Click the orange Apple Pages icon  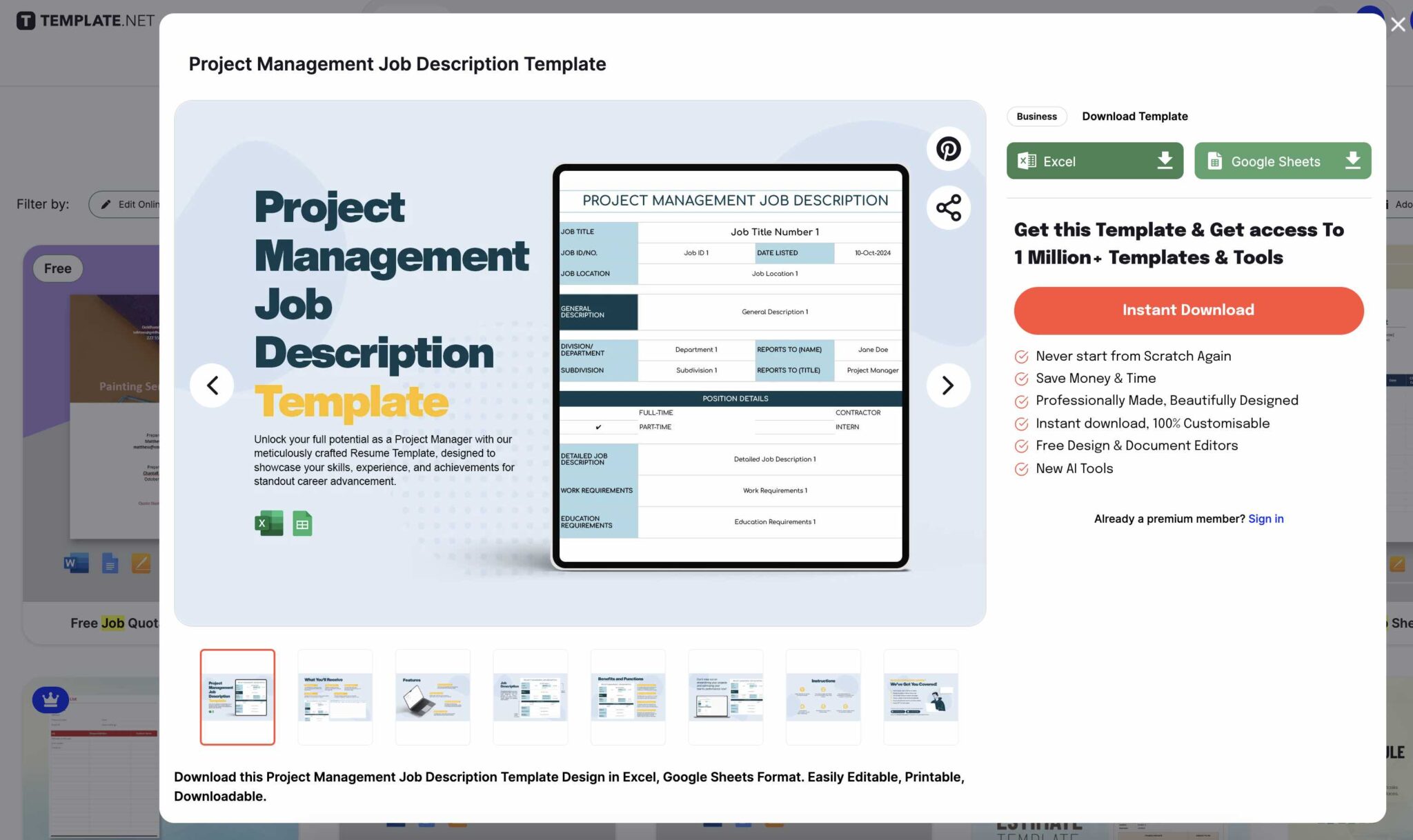(142, 562)
